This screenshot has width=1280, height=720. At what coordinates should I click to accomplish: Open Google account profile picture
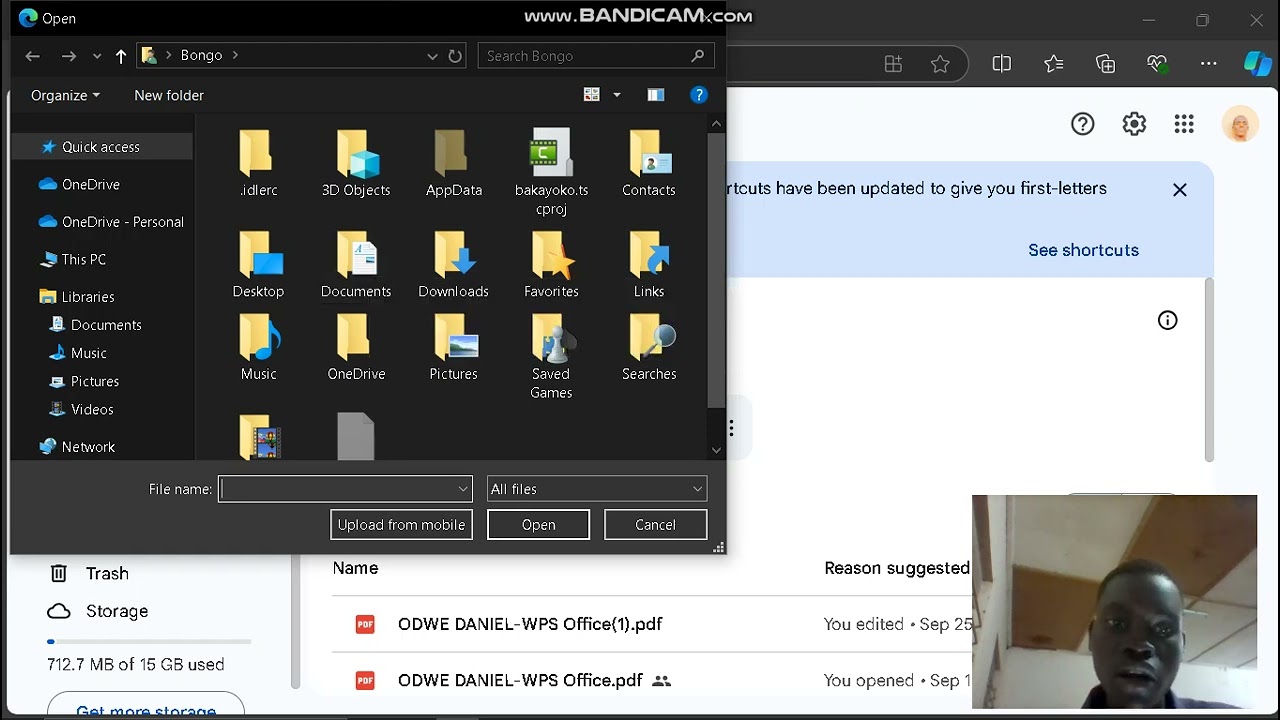(x=1240, y=124)
